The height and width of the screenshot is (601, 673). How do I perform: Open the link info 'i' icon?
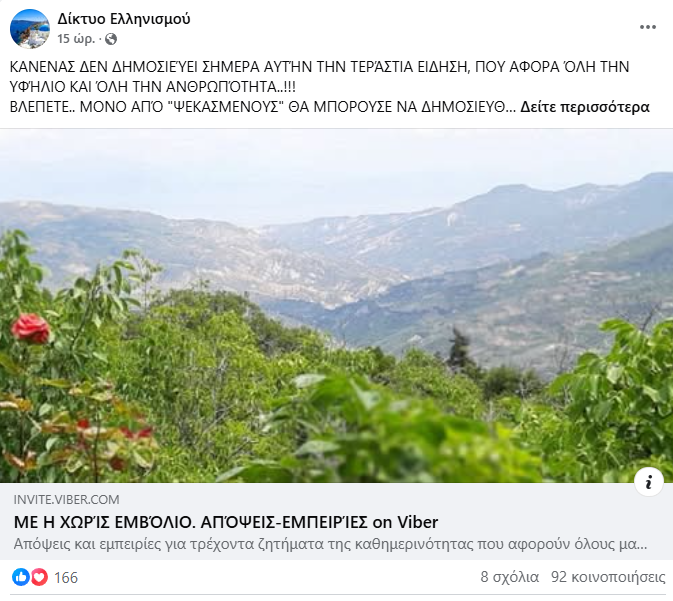click(x=649, y=482)
